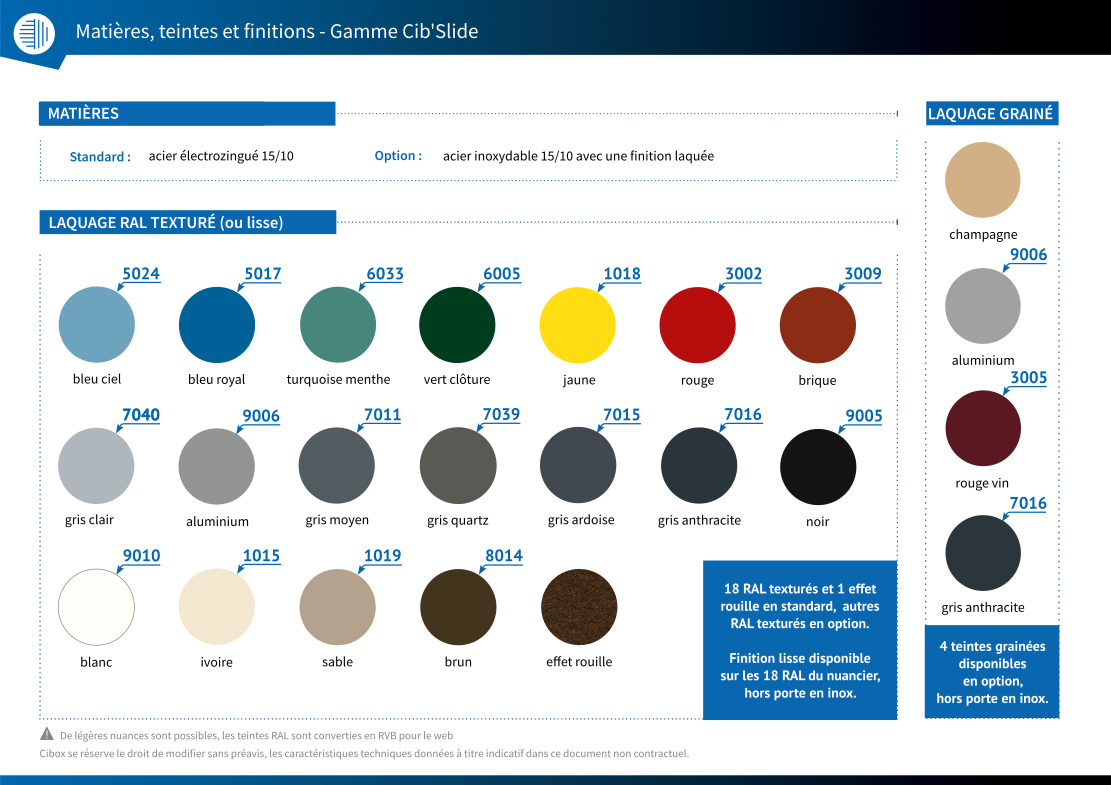Choose the vert clôture 6005 swatch

coord(457,324)
